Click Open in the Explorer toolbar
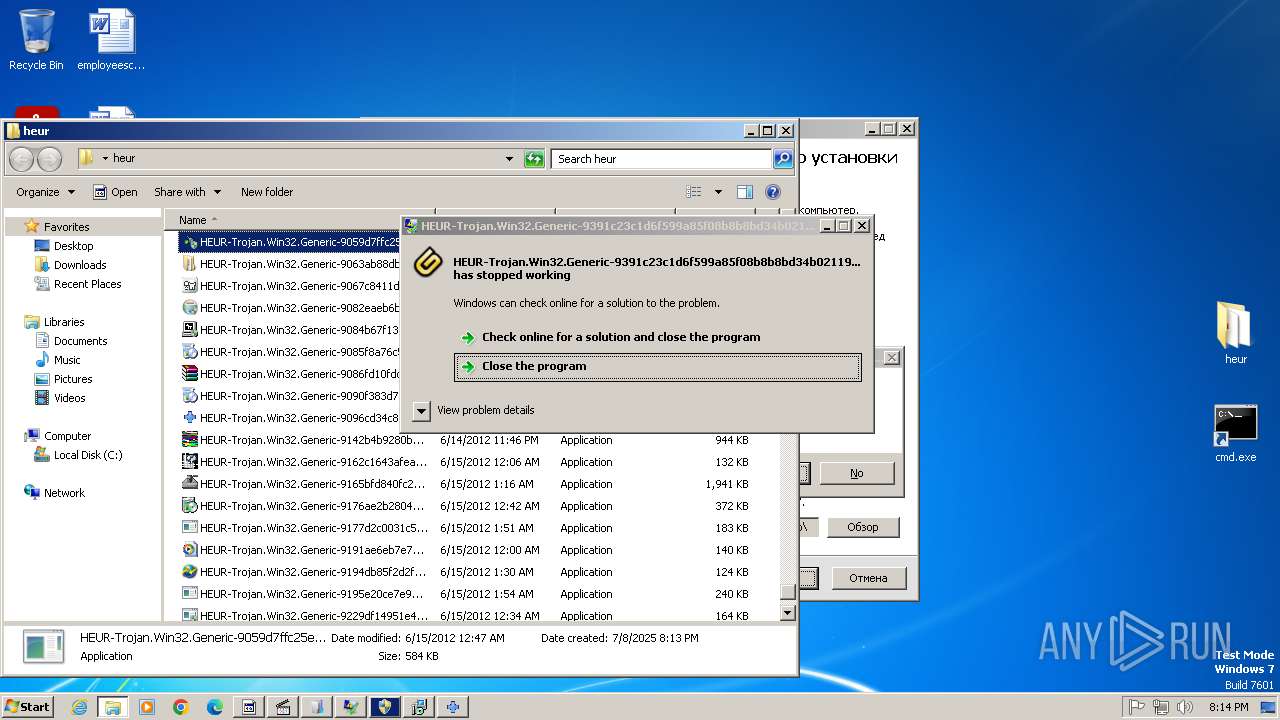The height and width of the screenshot is (720, 1280). click(x=115, y=192)
